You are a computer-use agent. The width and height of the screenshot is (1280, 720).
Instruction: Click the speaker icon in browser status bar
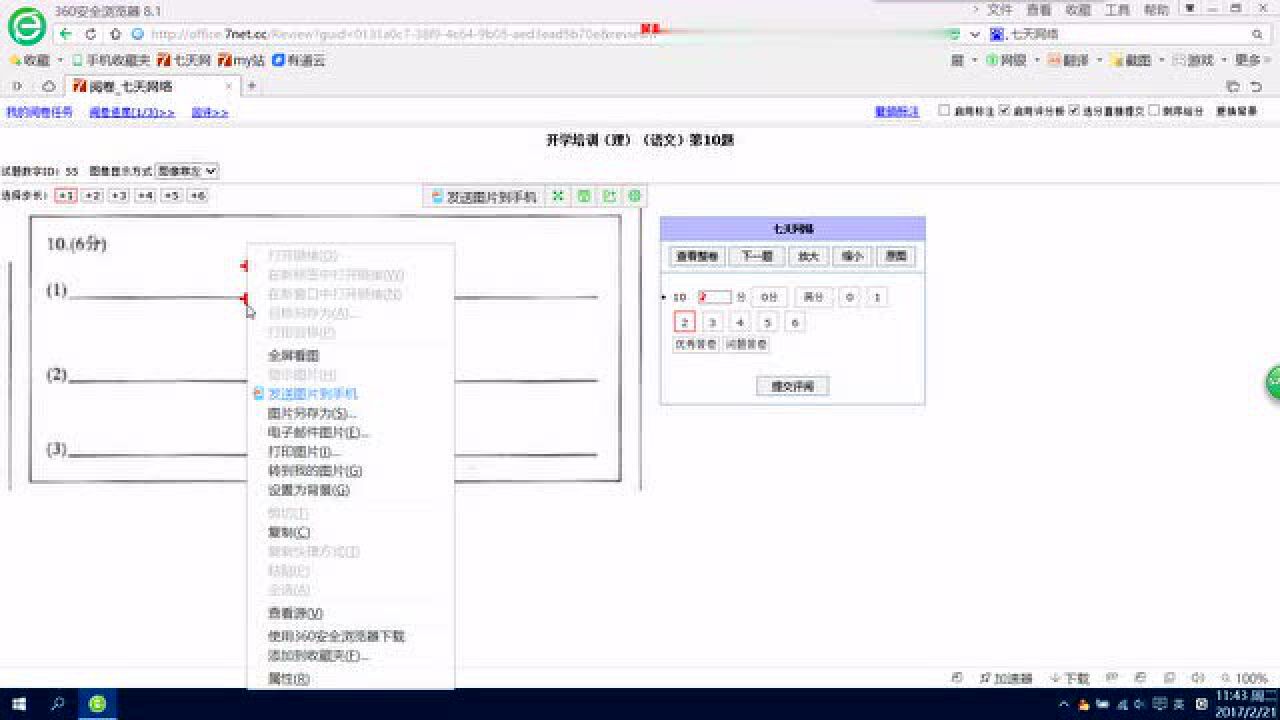[x=1196, y=678]
